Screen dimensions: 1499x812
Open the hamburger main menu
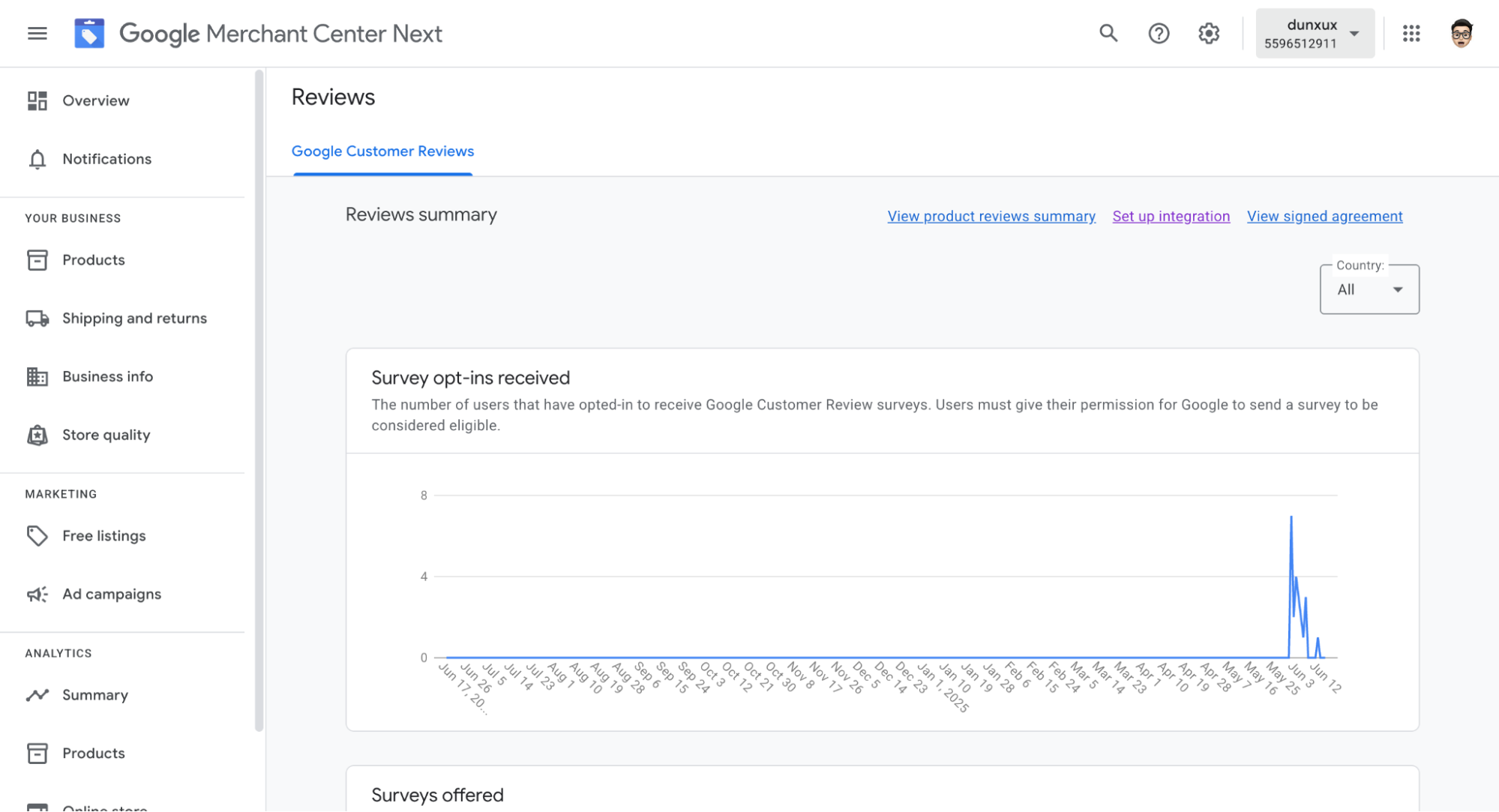point(37,34)
